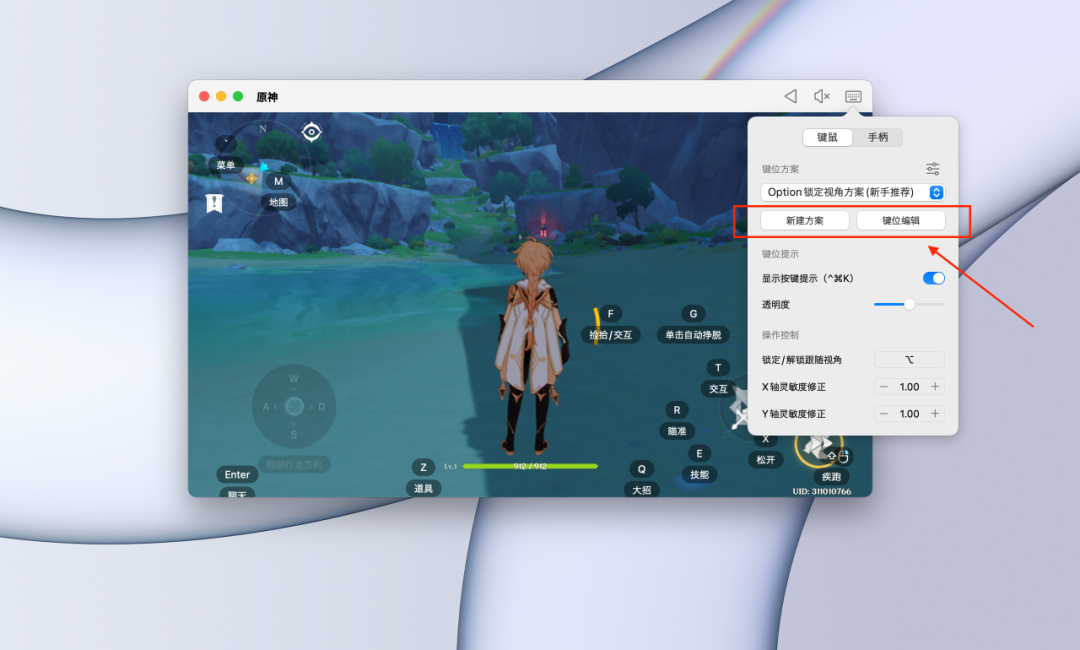Screen dimensions: 1080x650
Task: Click the T key hint bubble
Action: tap(718, 368)
